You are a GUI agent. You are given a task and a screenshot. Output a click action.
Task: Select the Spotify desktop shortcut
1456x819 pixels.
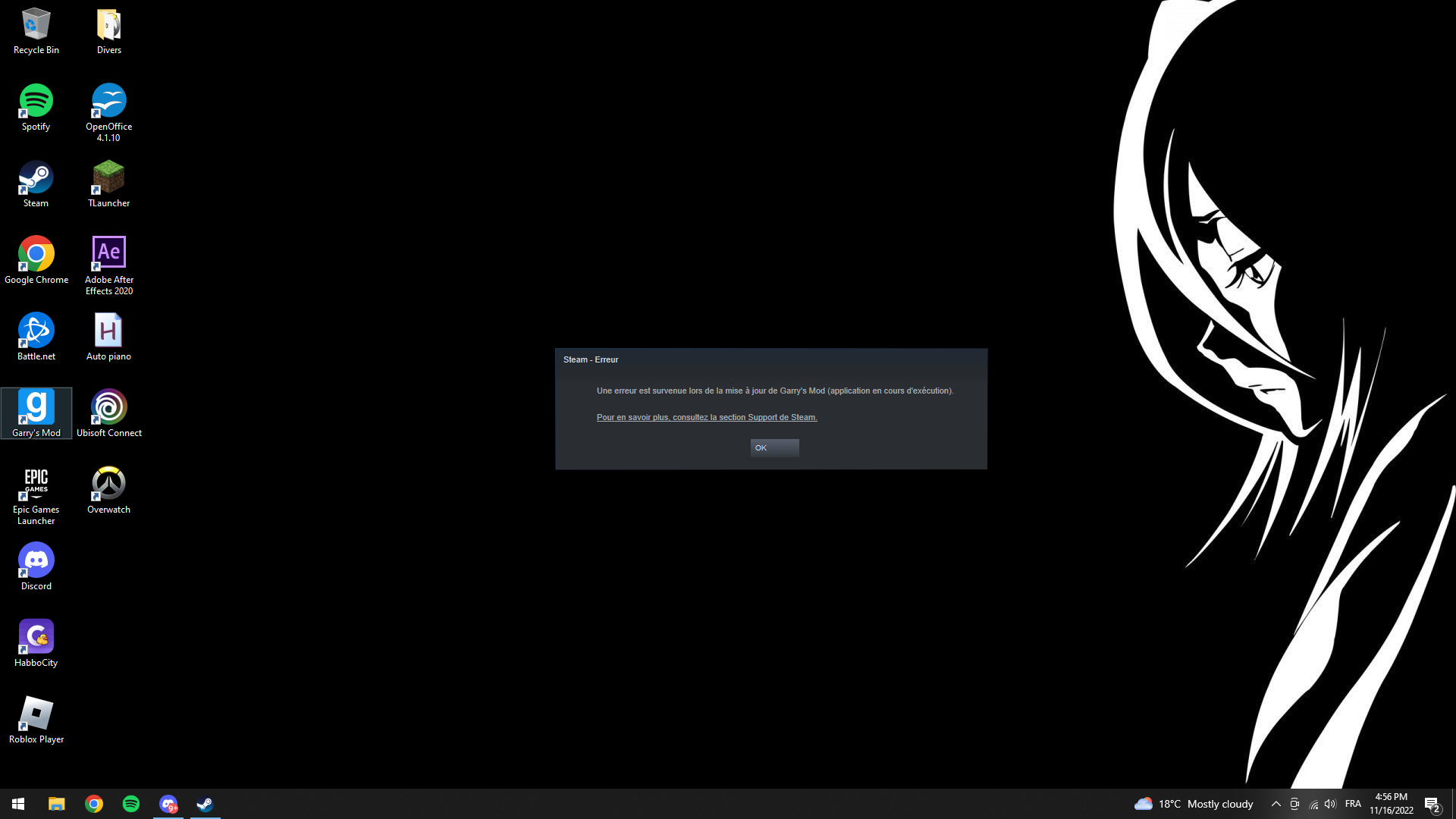tap(36, 108)
